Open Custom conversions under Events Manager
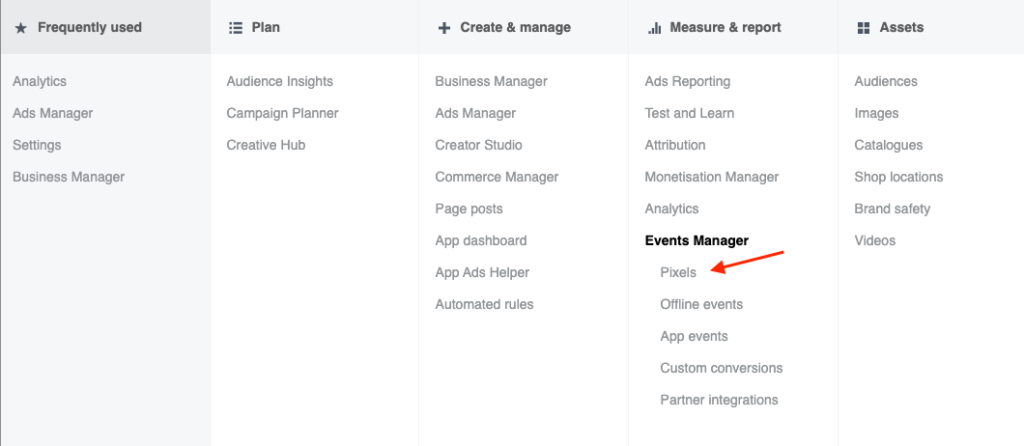1024x446 pixels. tap(721, 368)
